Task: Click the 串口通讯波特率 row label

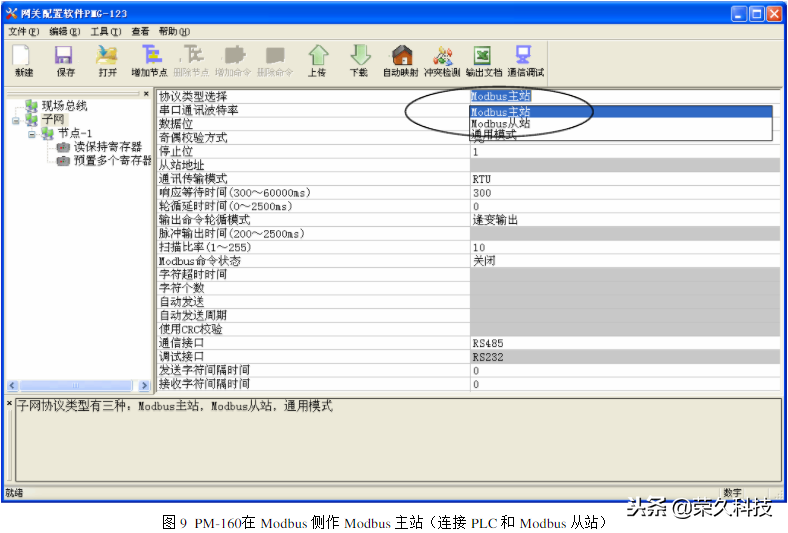Action: (x=199, y=110)
